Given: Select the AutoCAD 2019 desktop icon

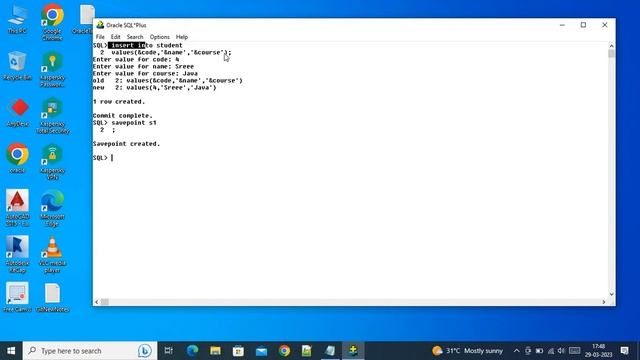Looking at the screenshot, I should [17, 208].
